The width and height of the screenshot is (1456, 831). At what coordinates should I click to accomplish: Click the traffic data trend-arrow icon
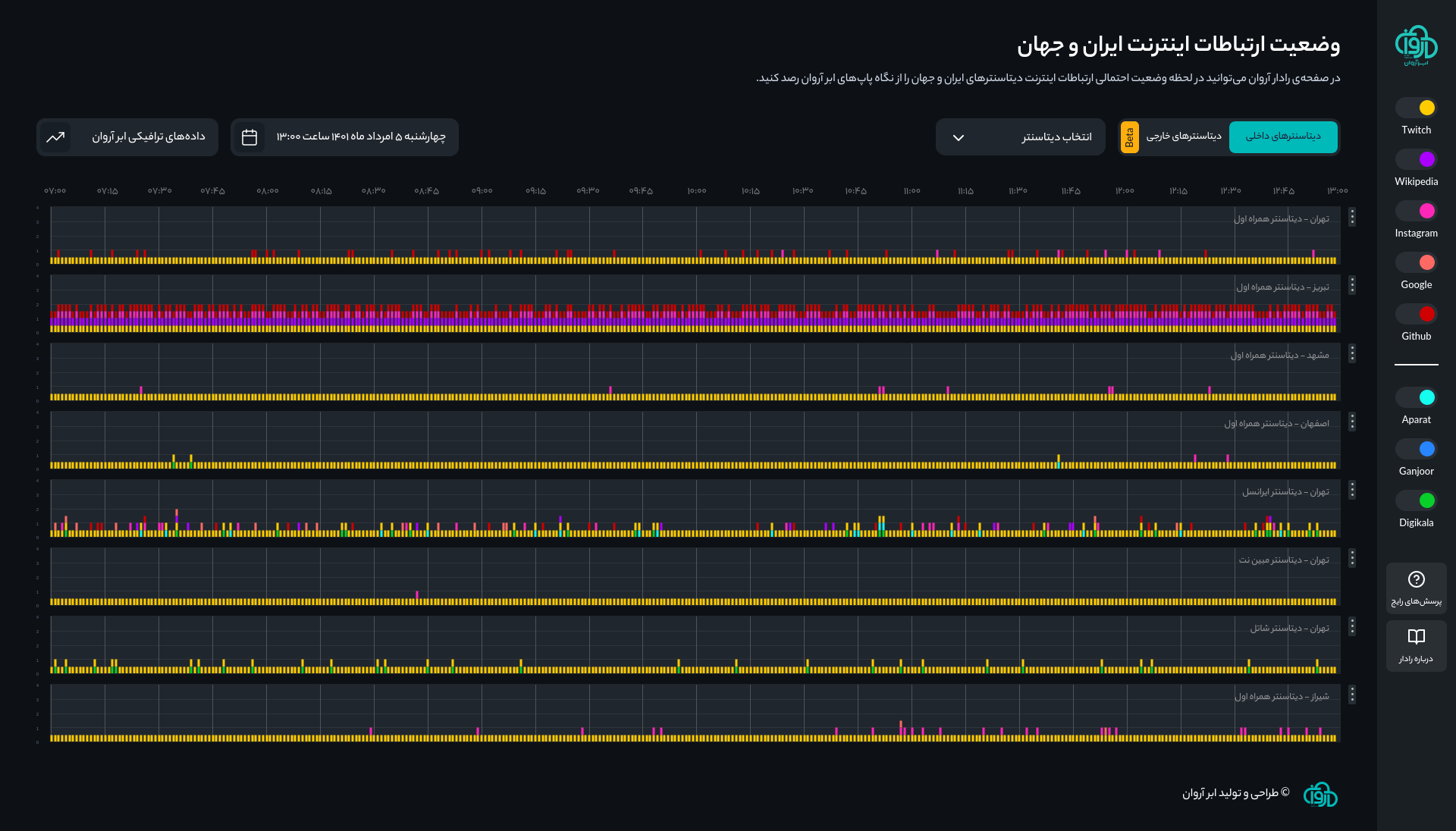[55, 137]
